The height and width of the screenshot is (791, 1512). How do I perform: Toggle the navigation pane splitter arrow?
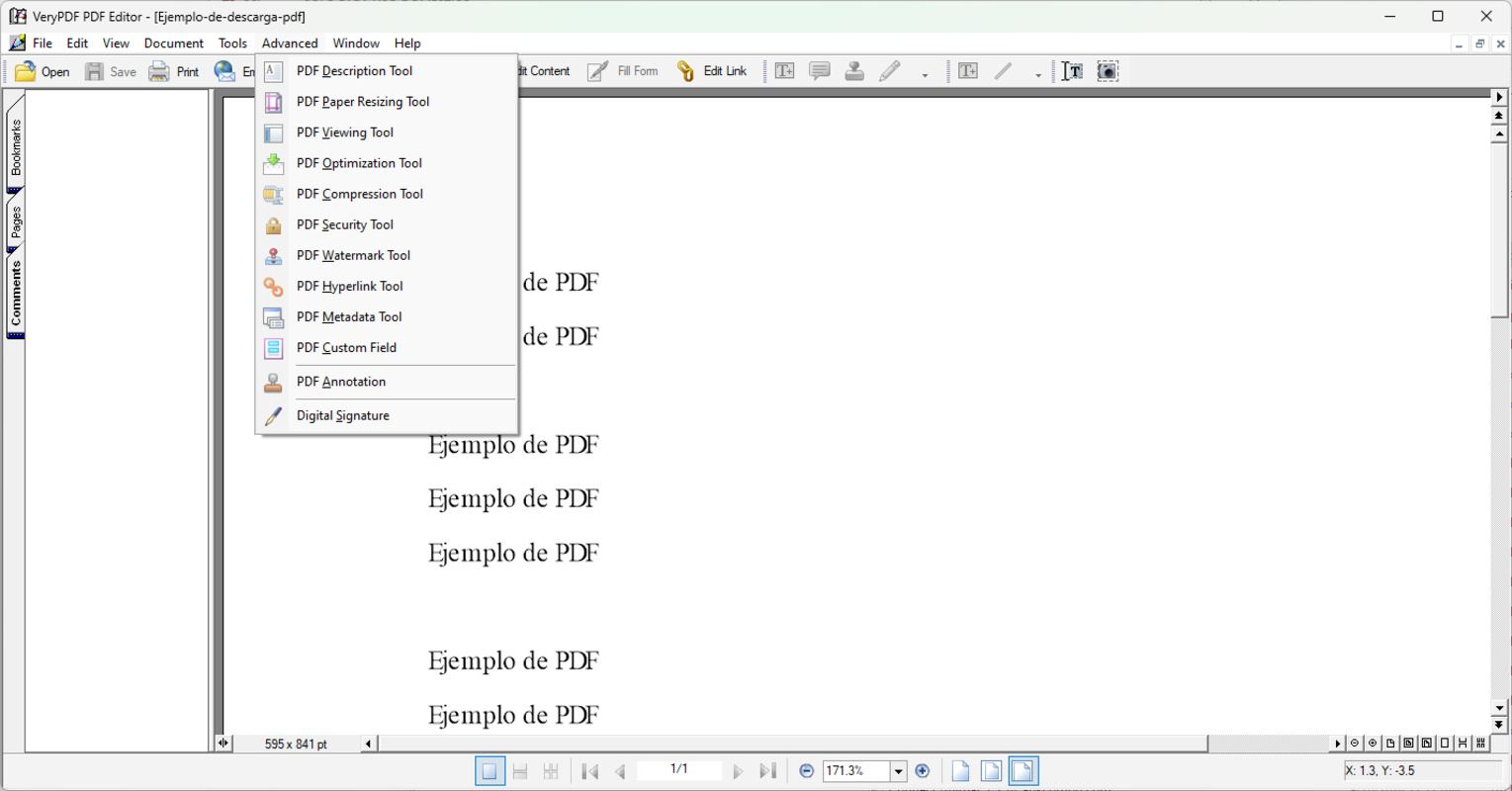tap(223, 744)
